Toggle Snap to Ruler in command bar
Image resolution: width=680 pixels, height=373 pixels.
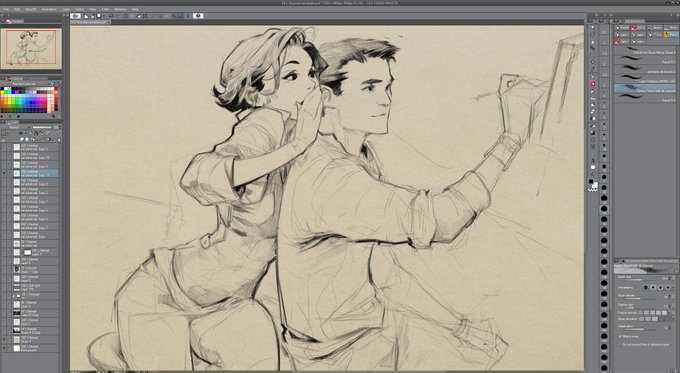point(174,16)
